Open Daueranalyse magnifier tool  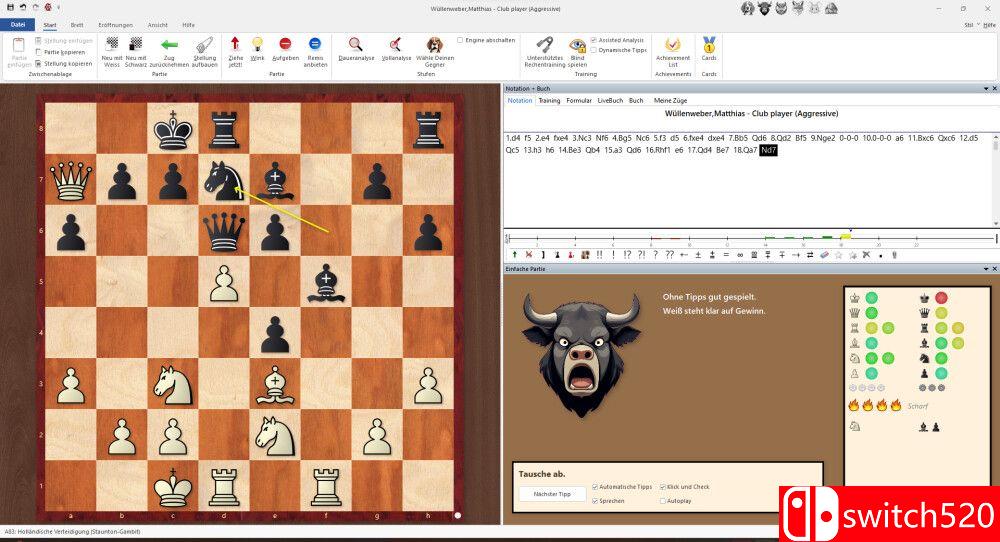[x=355, y=45]
